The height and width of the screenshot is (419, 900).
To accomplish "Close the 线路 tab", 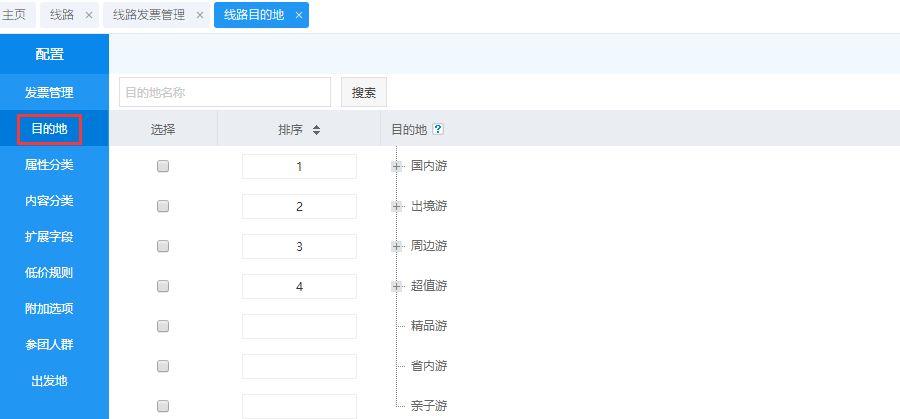I will click(88, 15).
